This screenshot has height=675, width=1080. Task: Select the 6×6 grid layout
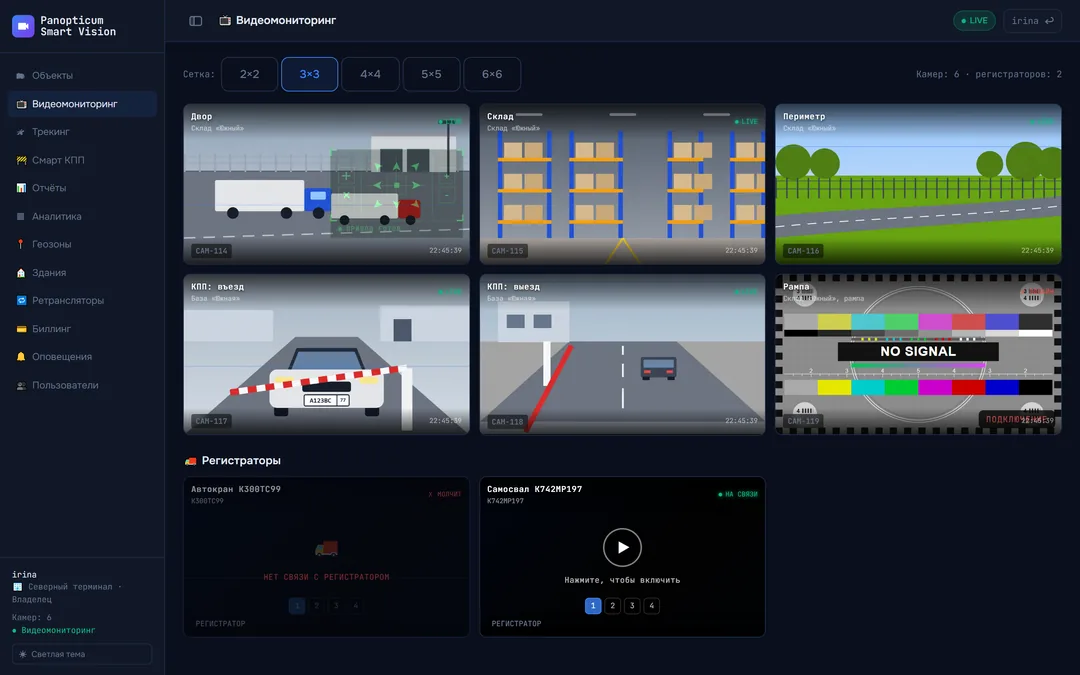[492, 74]
